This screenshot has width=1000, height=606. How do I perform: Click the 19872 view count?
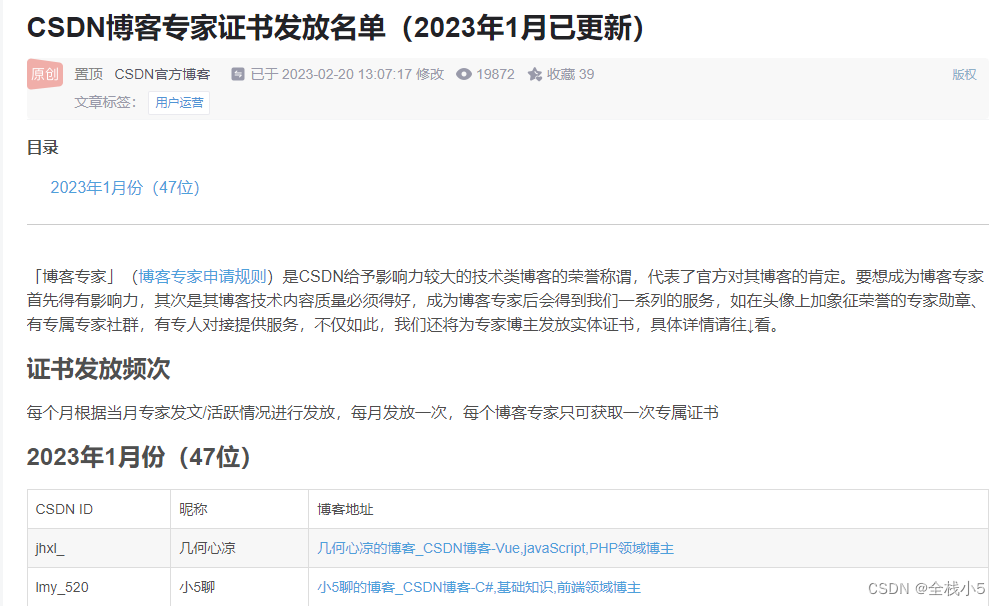tap(495, 74)
